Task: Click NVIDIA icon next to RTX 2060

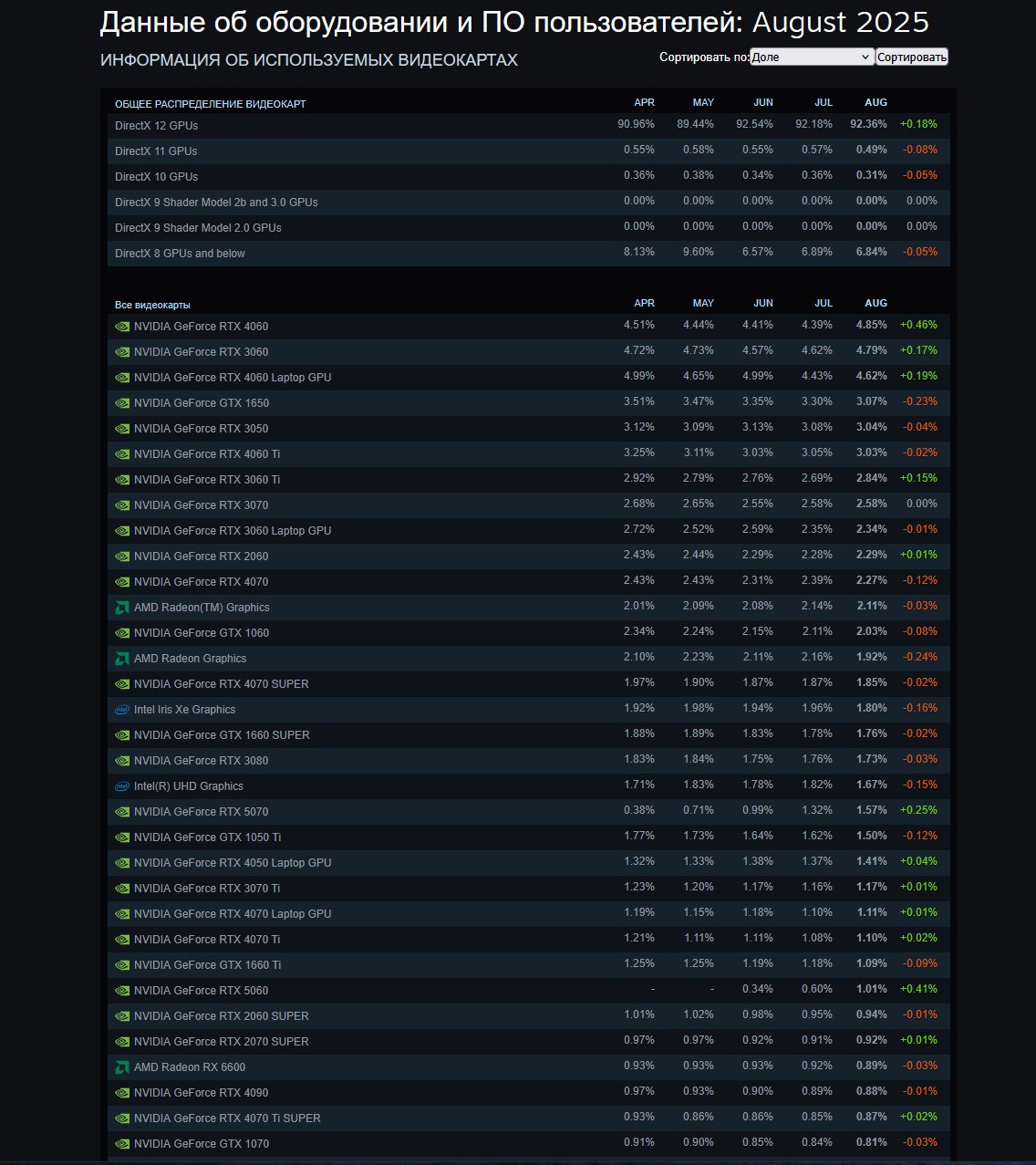Action: coord(122,556)
